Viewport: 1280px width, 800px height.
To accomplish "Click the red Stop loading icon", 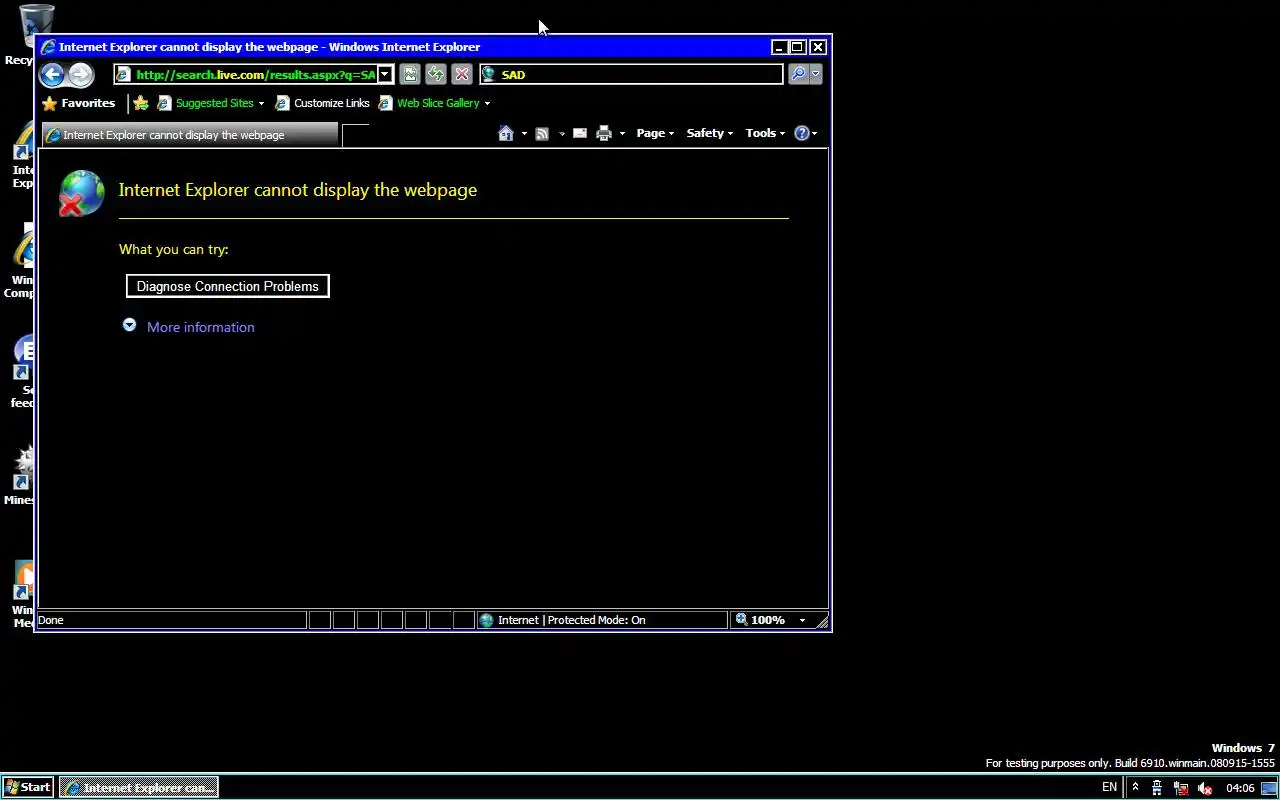I will click(461, 74).
